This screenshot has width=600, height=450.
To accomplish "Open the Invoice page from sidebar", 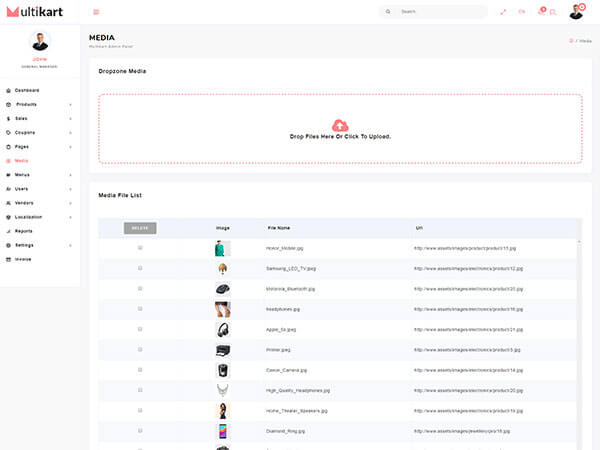I will pos(23,259).
